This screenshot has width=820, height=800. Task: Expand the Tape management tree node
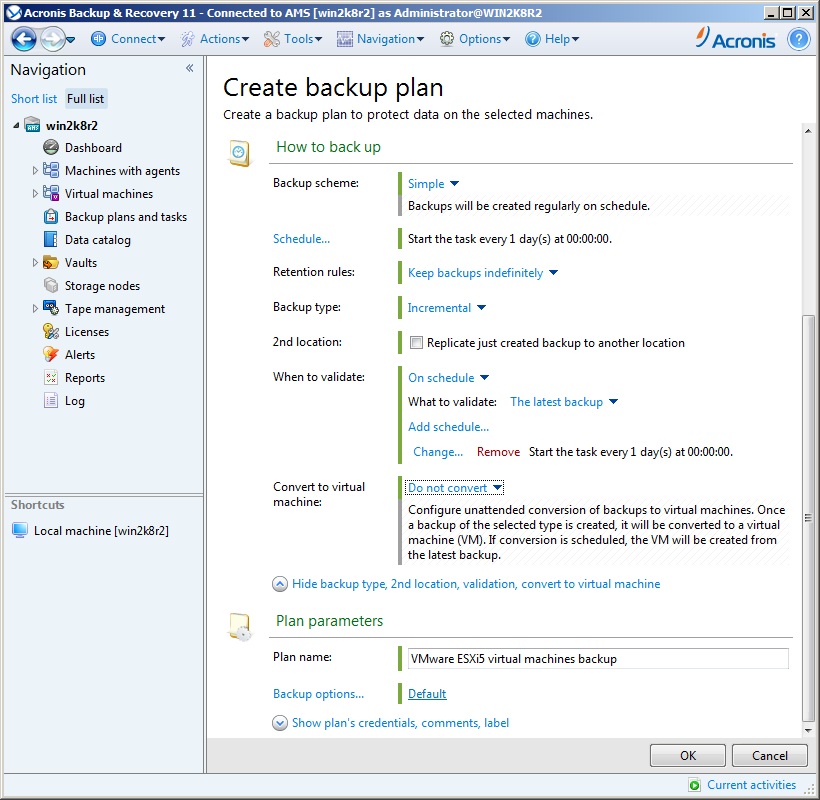click(x=35, y=308)
